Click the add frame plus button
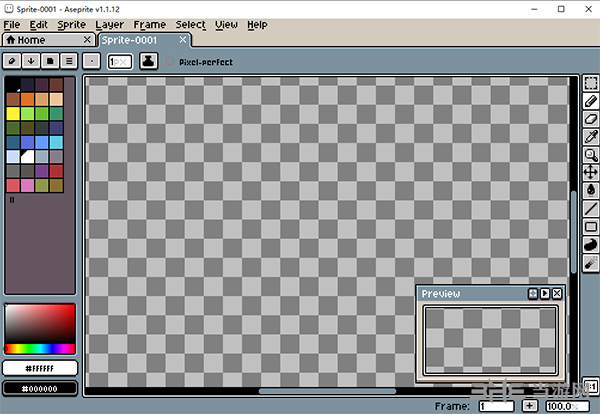The image size is (600, 414). tap(529, 406)
